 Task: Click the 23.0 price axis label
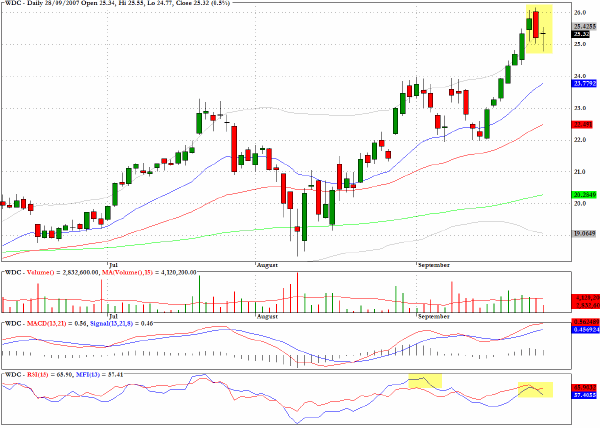pyautogui.click(x=580, y=108)
